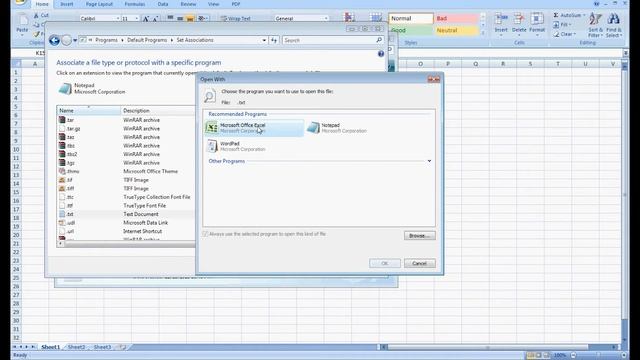The image size is (640, 360).
Task: Click the Browse... button
Action: [x=420, y=236]
